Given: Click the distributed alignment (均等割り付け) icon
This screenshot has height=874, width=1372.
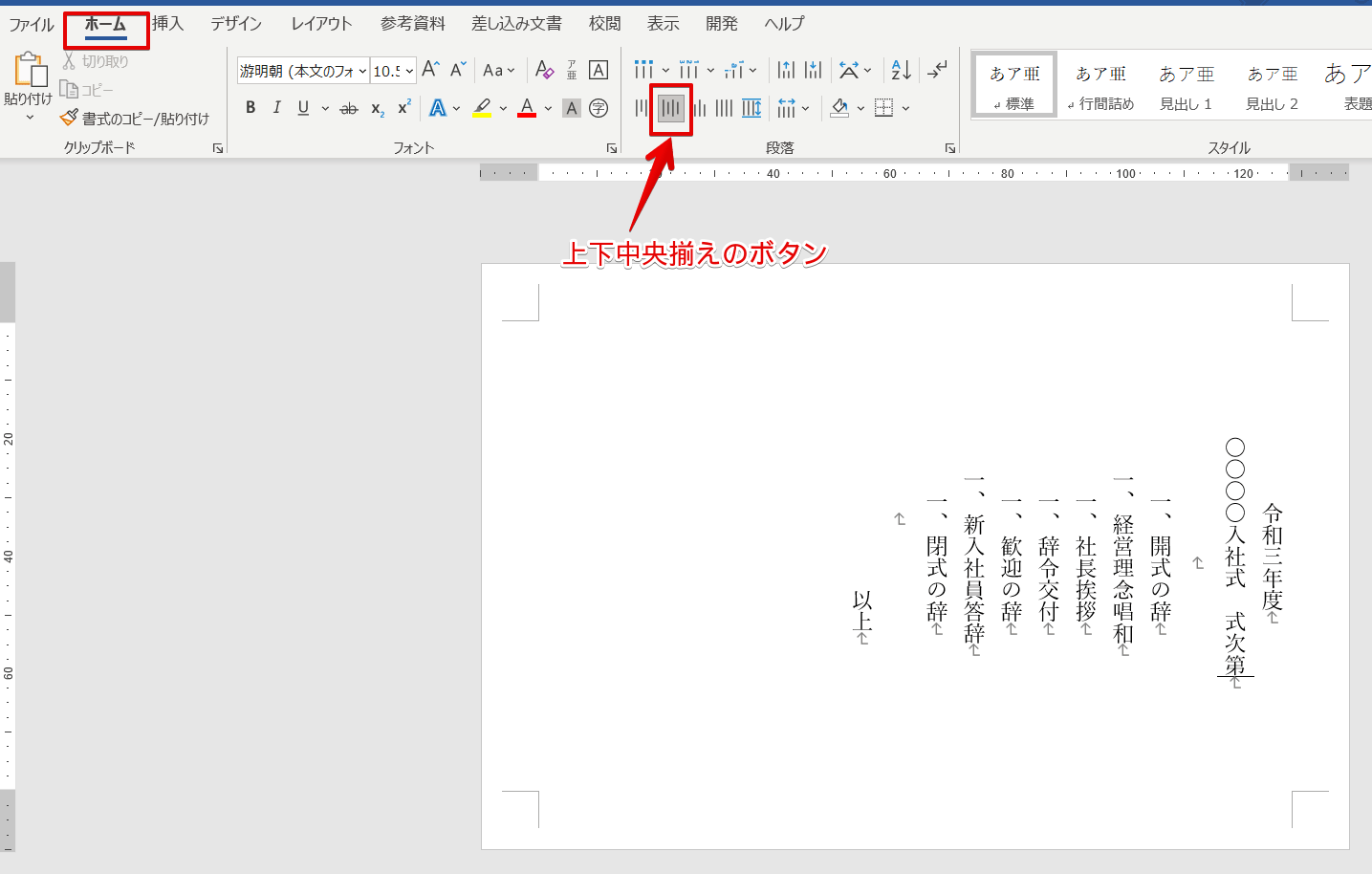Looking at the screenshot, I should tap(752, 108).
